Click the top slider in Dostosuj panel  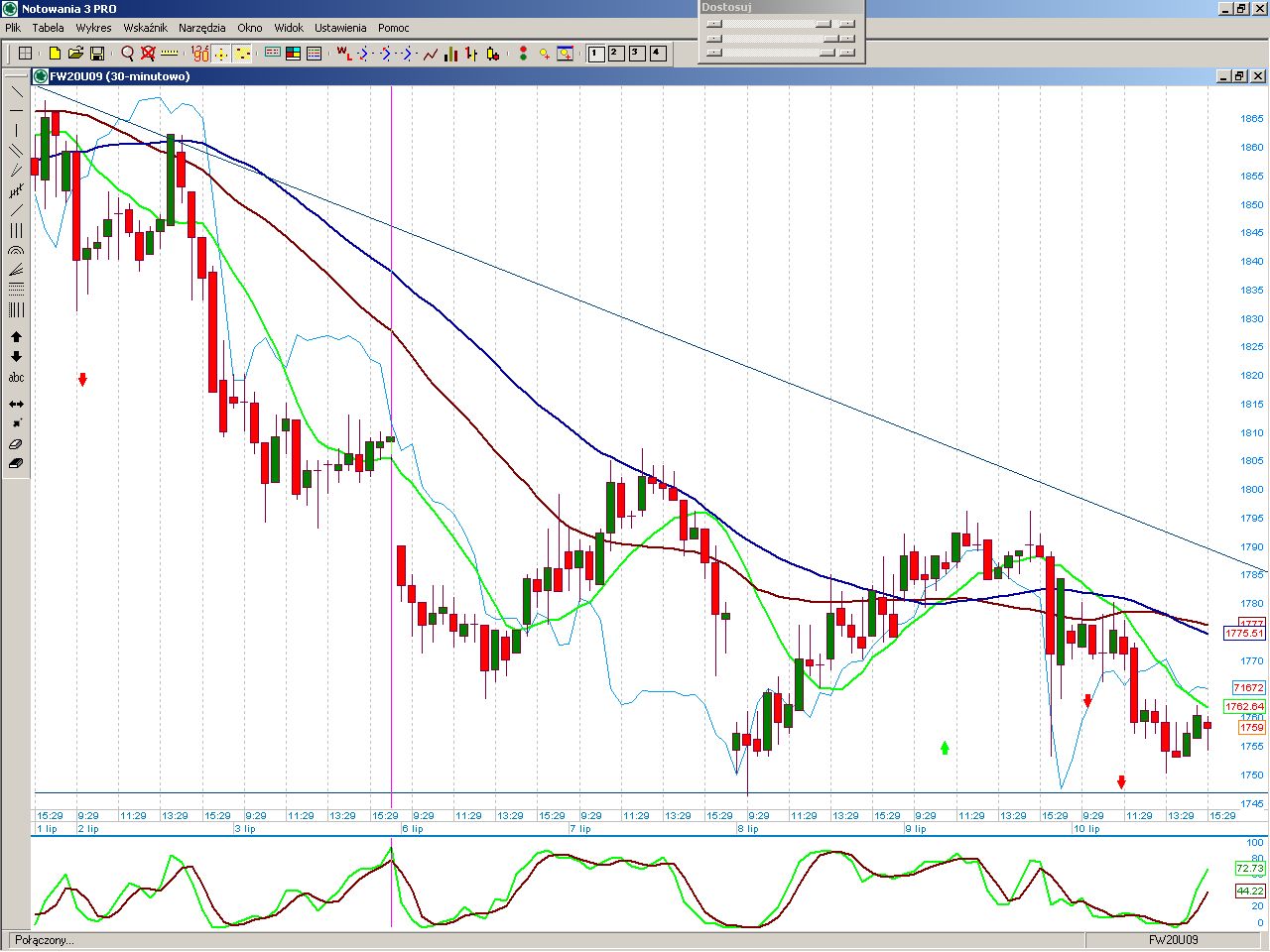[x=823, y=24]
